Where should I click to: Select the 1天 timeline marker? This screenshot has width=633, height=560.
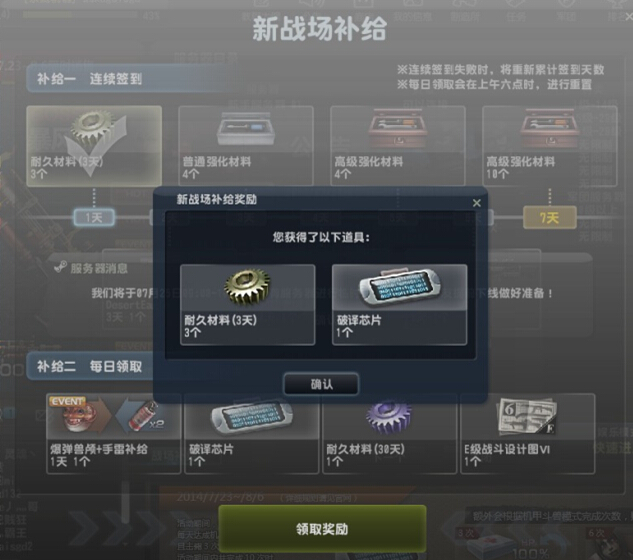pos(94,218)
